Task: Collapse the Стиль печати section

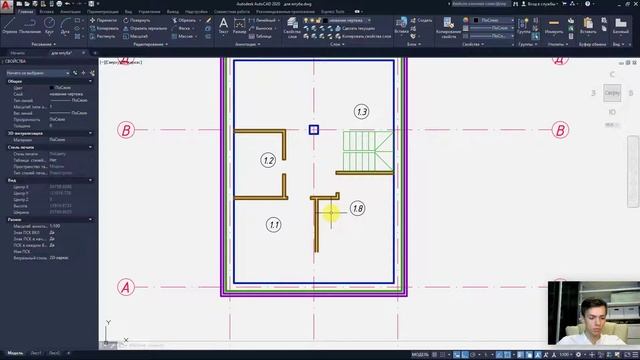Action: click(91, 147)
